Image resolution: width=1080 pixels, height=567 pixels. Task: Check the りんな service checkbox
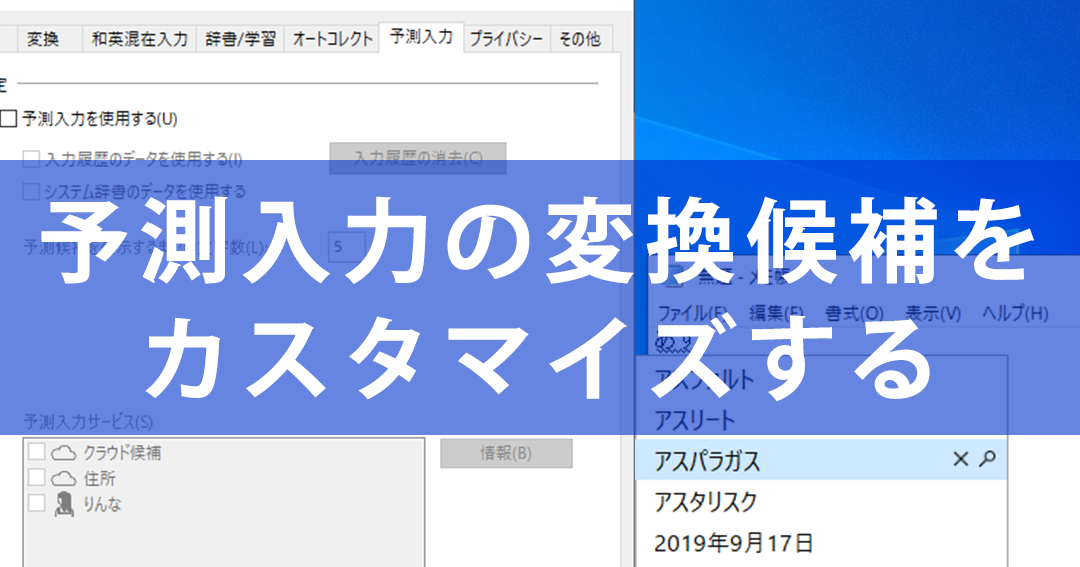pyautogui.click(x=37, y=503)
